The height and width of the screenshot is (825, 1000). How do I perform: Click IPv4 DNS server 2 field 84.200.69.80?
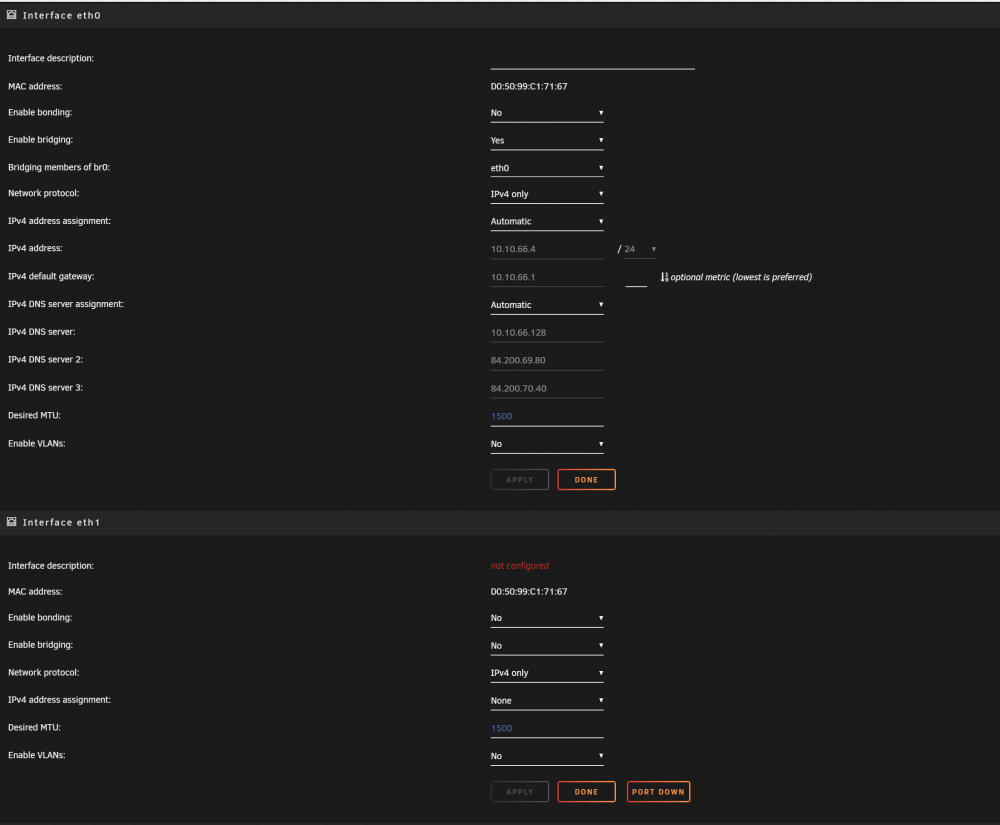tap(547, 360)
